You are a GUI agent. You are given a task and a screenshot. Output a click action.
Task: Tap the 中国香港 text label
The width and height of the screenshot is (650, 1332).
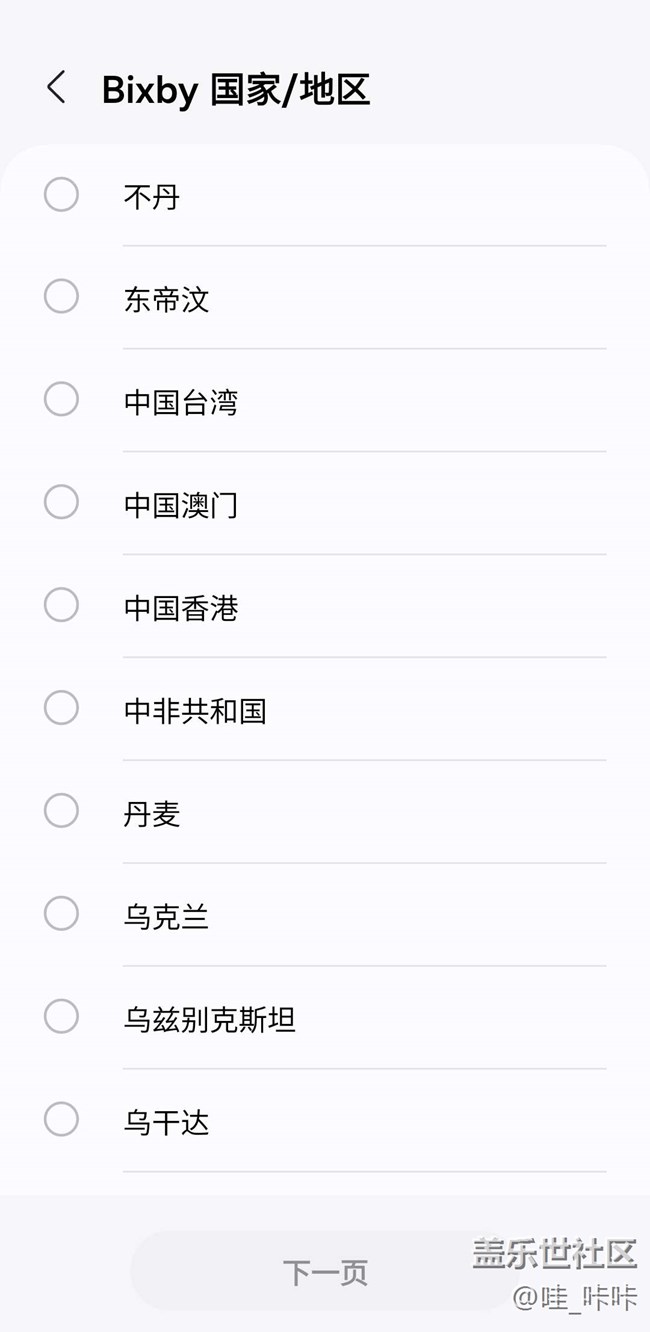click(x=181, y=608)
